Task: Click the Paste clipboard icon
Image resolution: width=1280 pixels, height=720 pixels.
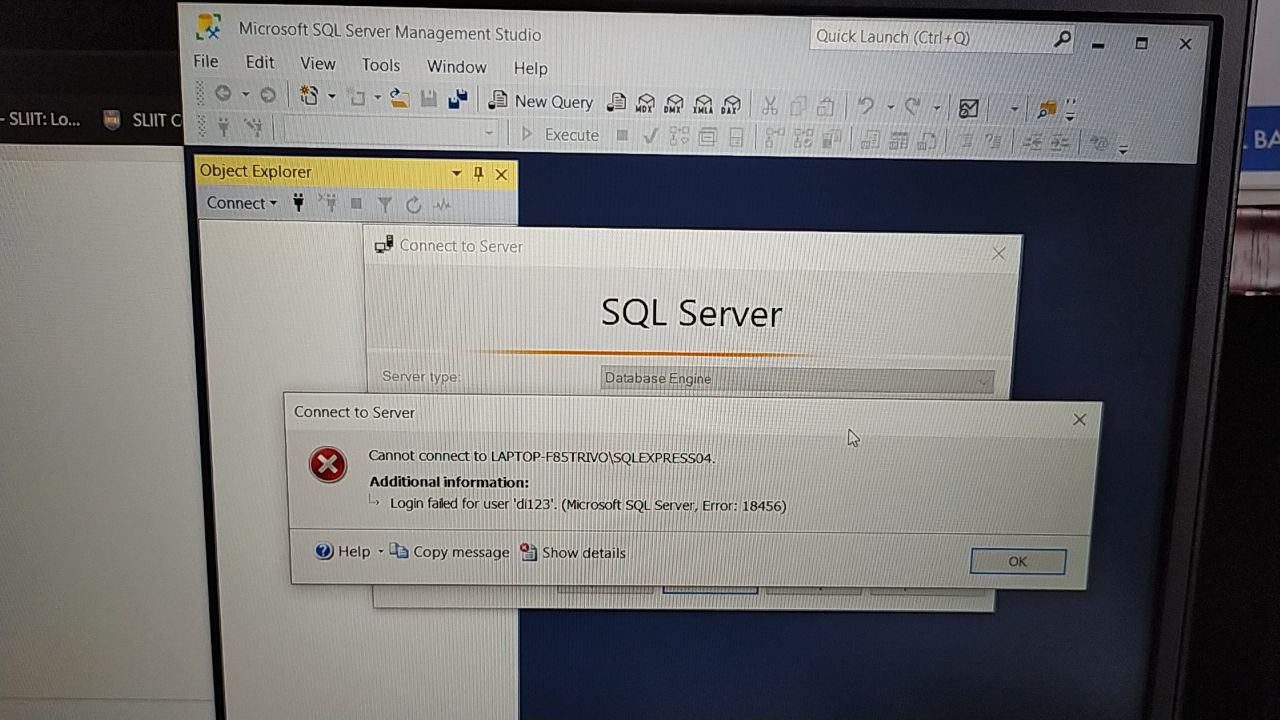Action: click(x=826, y=106)
